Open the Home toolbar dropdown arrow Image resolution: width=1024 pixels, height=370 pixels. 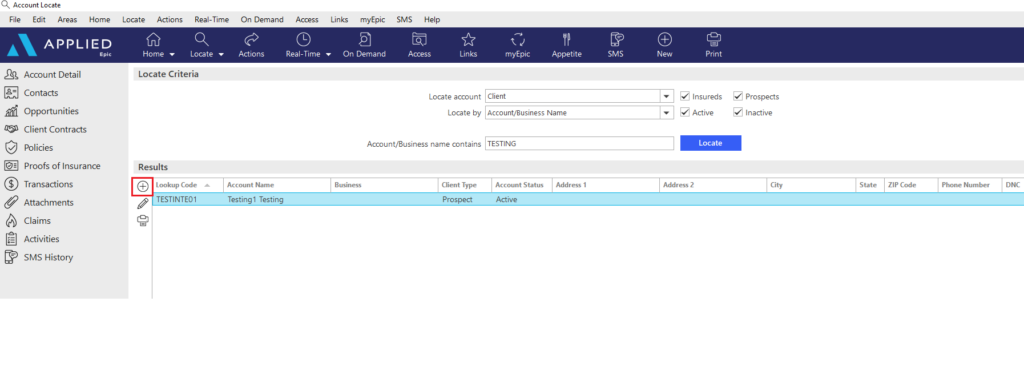coord(172,55)
